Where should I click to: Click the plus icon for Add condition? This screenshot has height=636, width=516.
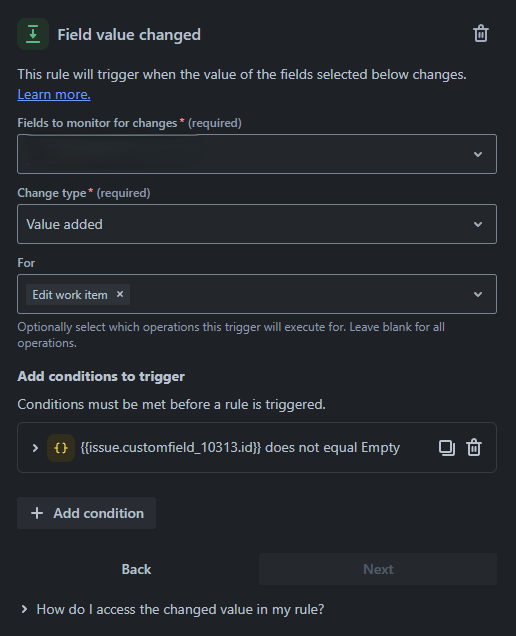pos(37,513)
